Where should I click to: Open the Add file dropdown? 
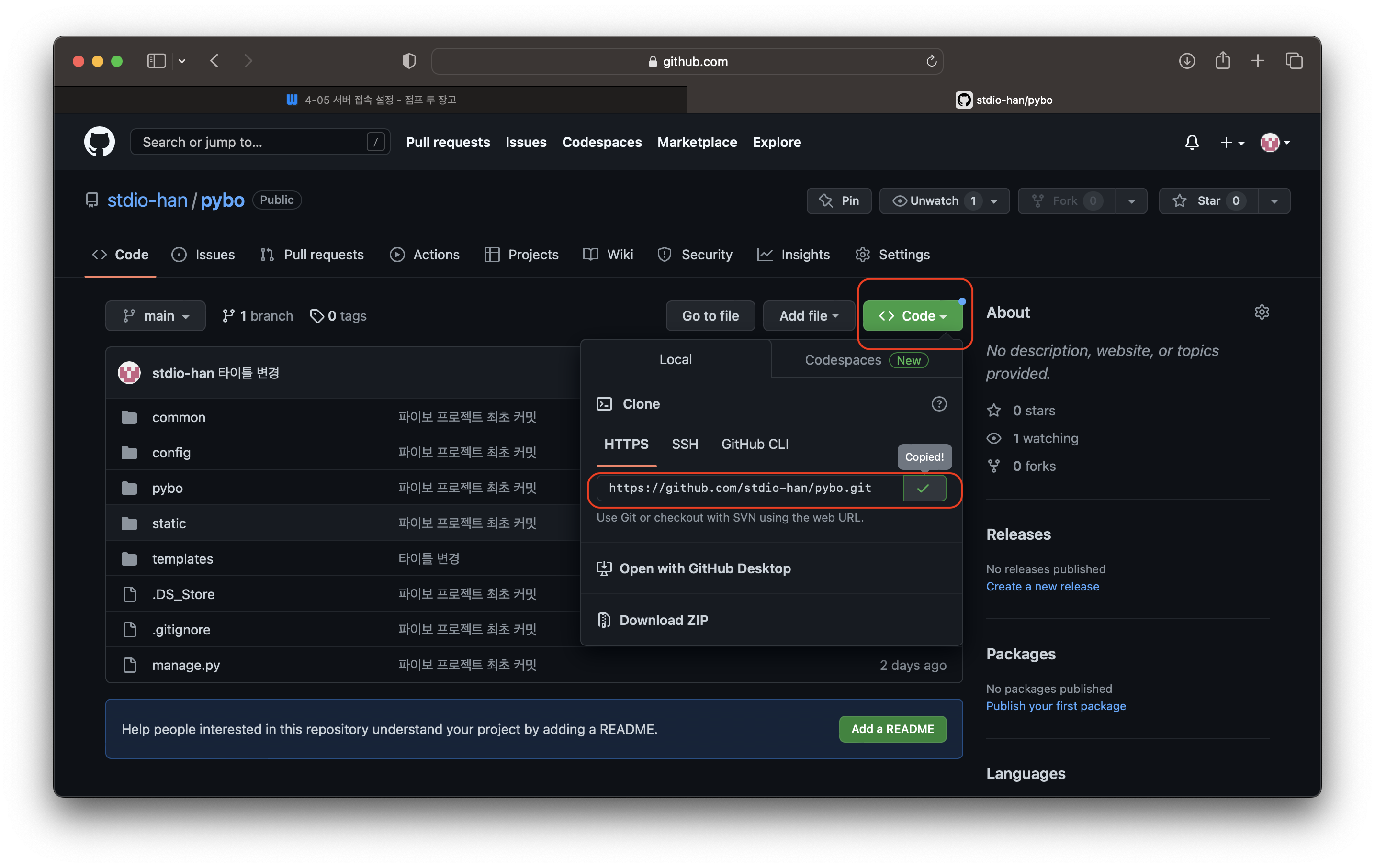click(808, 316)
